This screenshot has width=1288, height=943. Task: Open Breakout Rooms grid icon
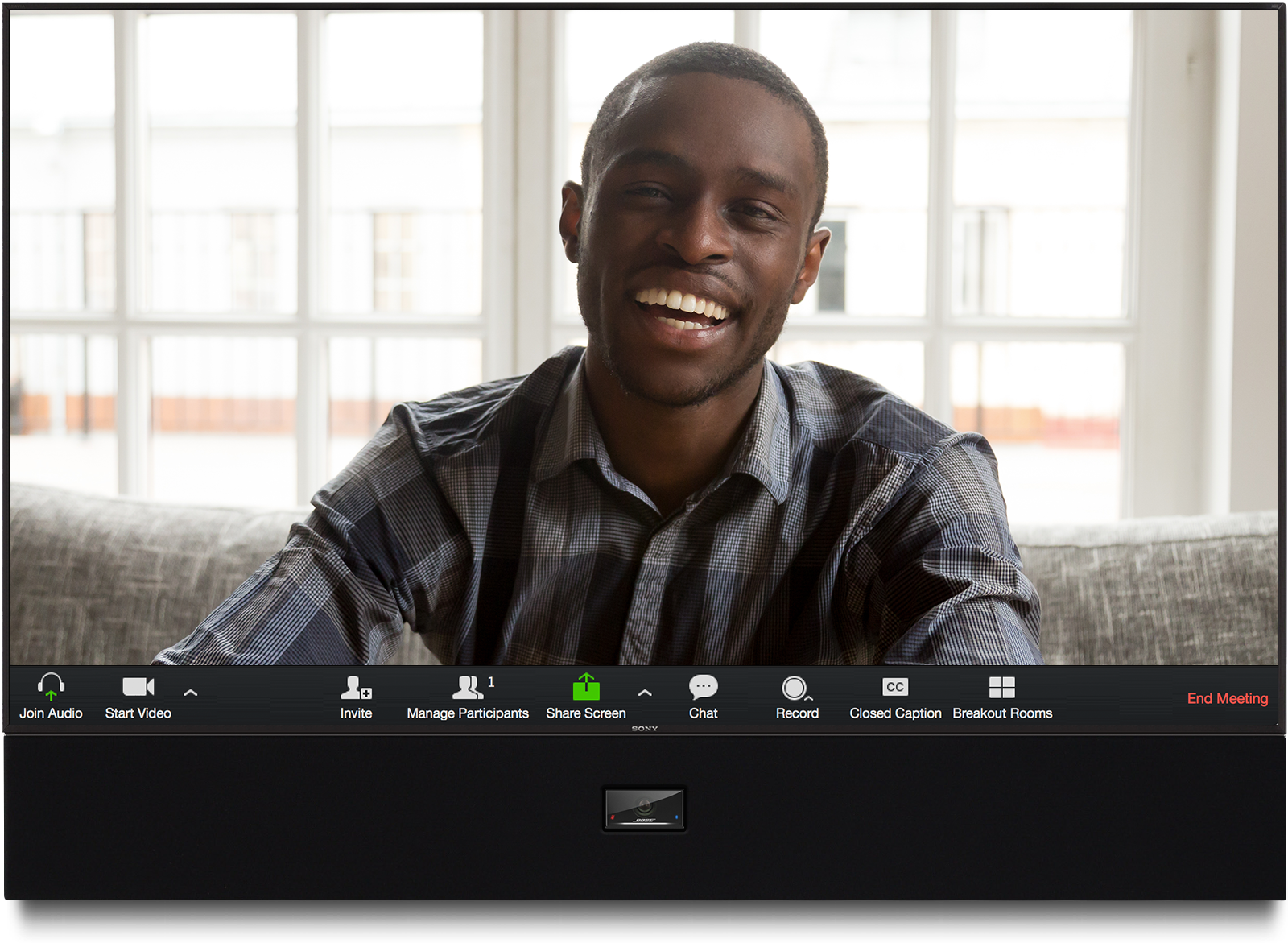1001,687
